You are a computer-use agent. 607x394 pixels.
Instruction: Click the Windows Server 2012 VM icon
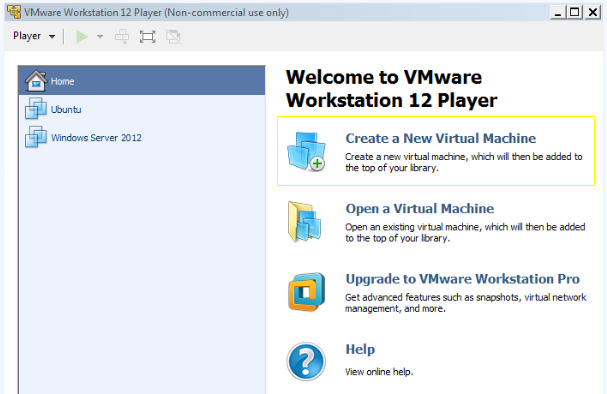click(36, 137)
